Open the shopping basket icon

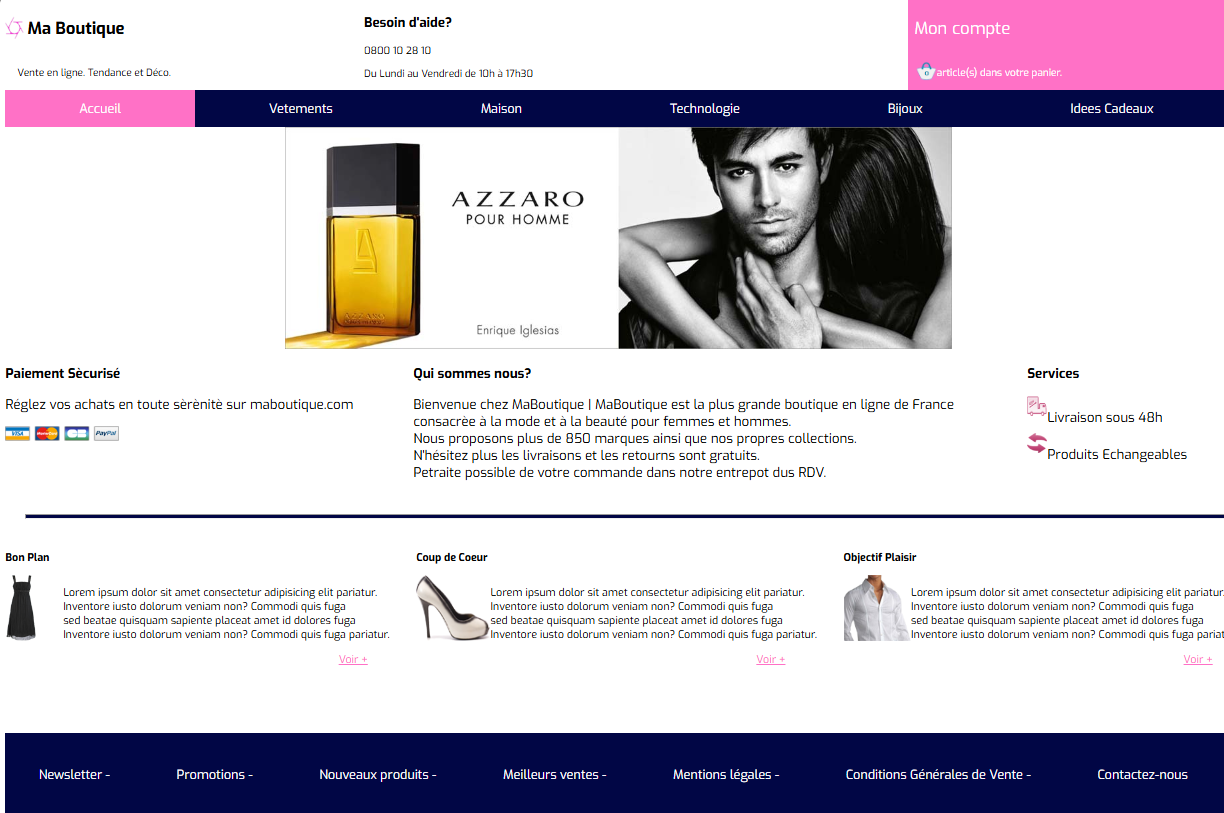926,71
